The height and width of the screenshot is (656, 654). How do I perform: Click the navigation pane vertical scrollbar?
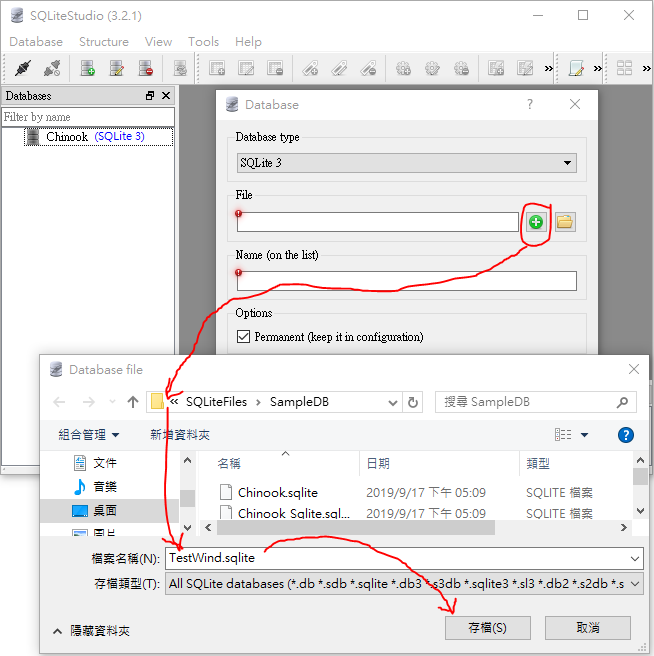187,498
